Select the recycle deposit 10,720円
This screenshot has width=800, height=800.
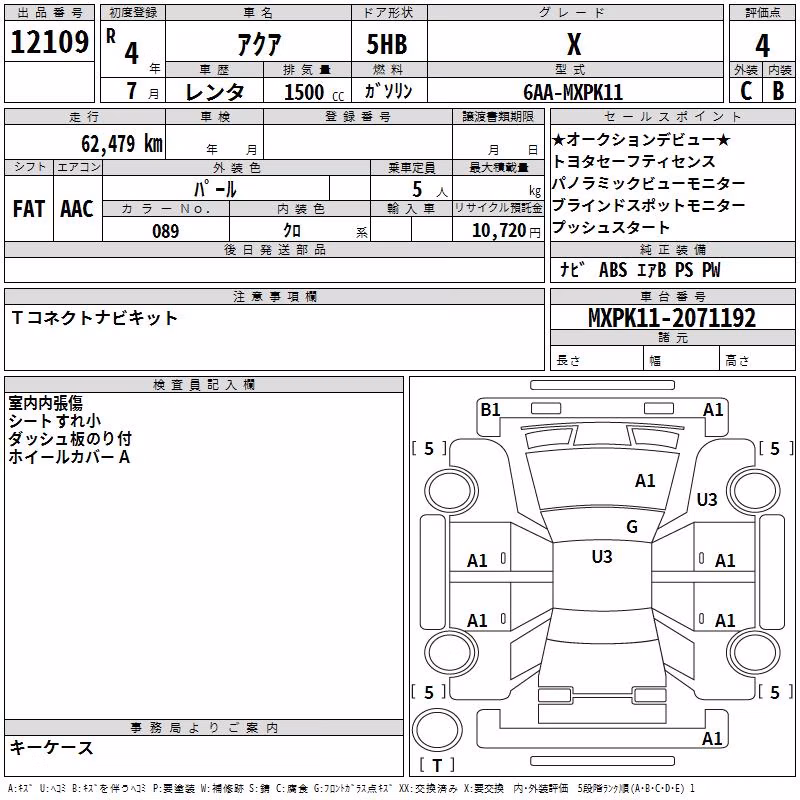point(506,231)
